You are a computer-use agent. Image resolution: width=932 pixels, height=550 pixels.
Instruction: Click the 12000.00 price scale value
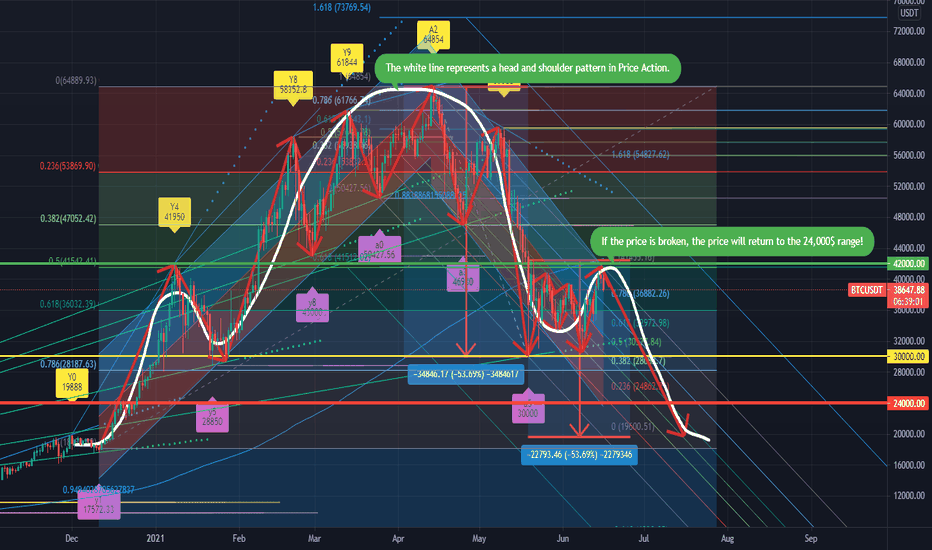909,496
